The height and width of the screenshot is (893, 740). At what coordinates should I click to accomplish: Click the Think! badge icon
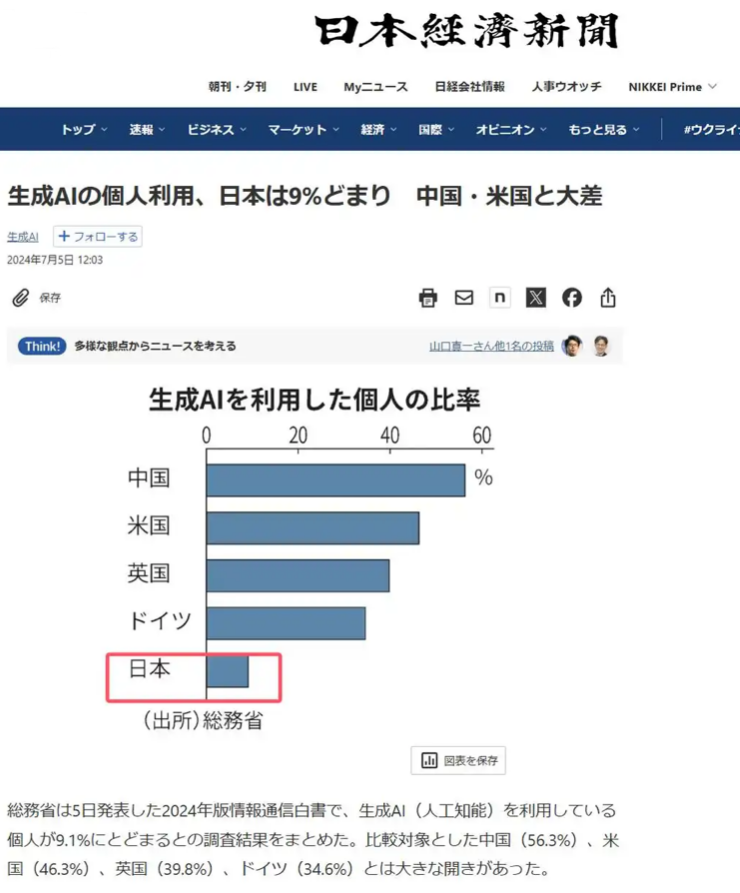click(42, 346)
